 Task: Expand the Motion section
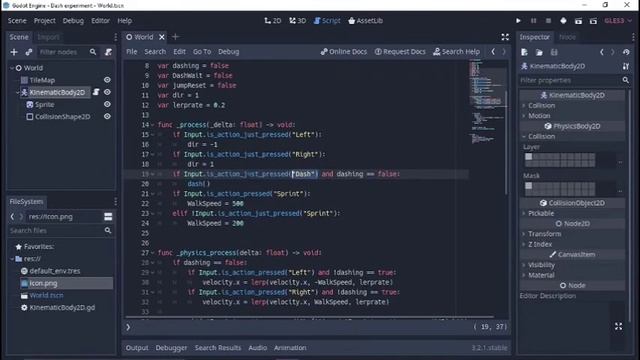pyautogui.click(x=539, y=116)
